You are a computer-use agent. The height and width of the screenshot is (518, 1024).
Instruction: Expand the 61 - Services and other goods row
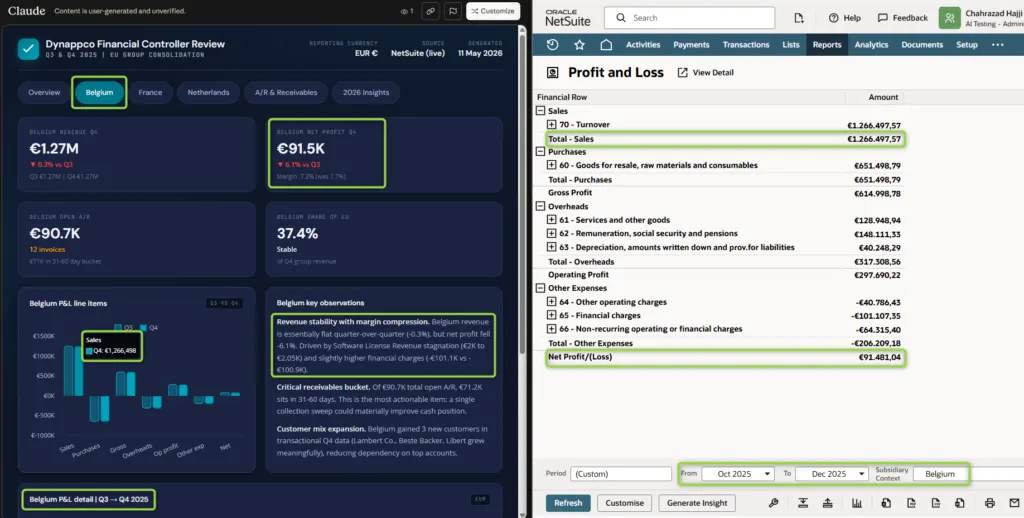point(551,220)
